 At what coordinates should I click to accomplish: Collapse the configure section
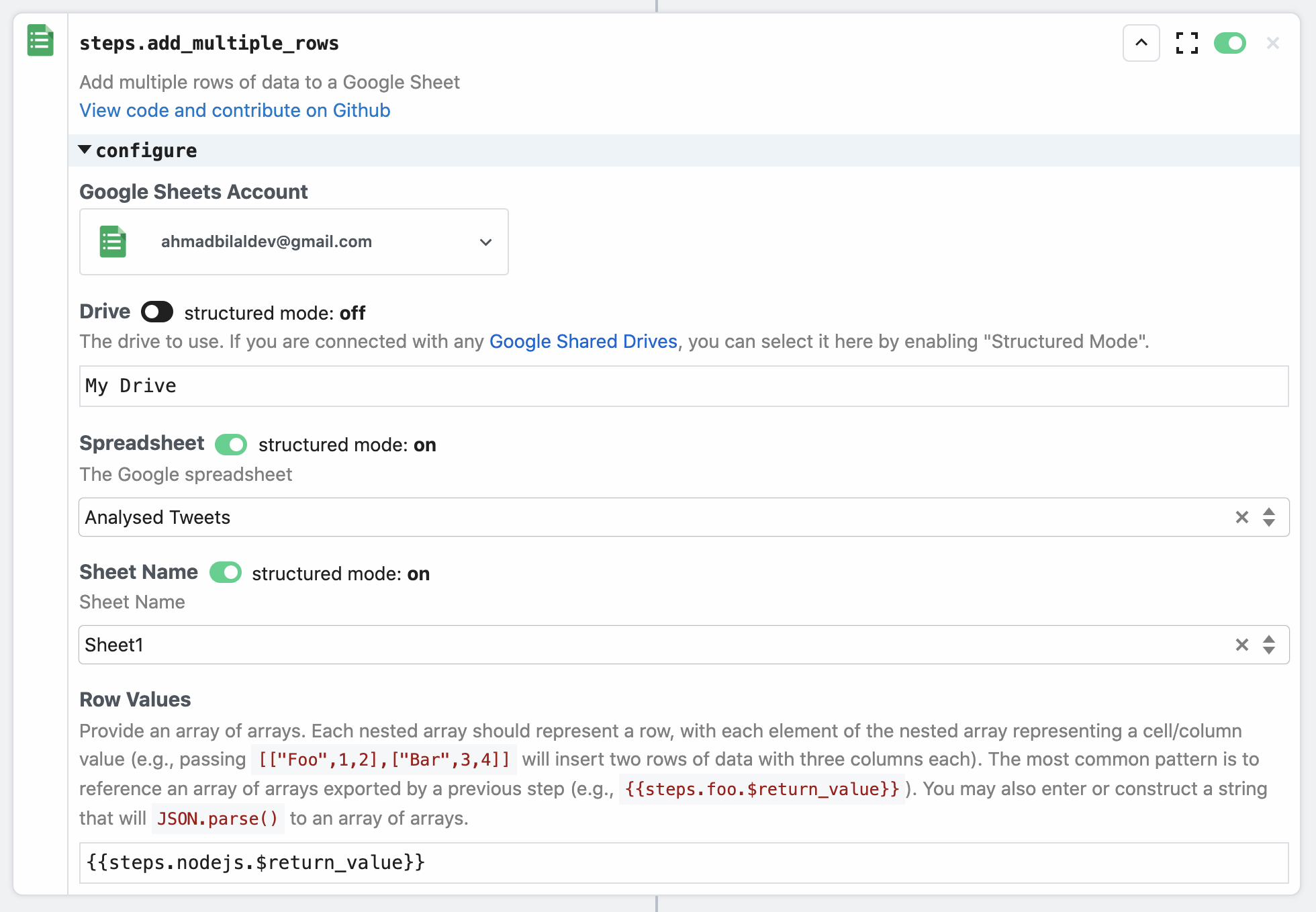(85, 150)
